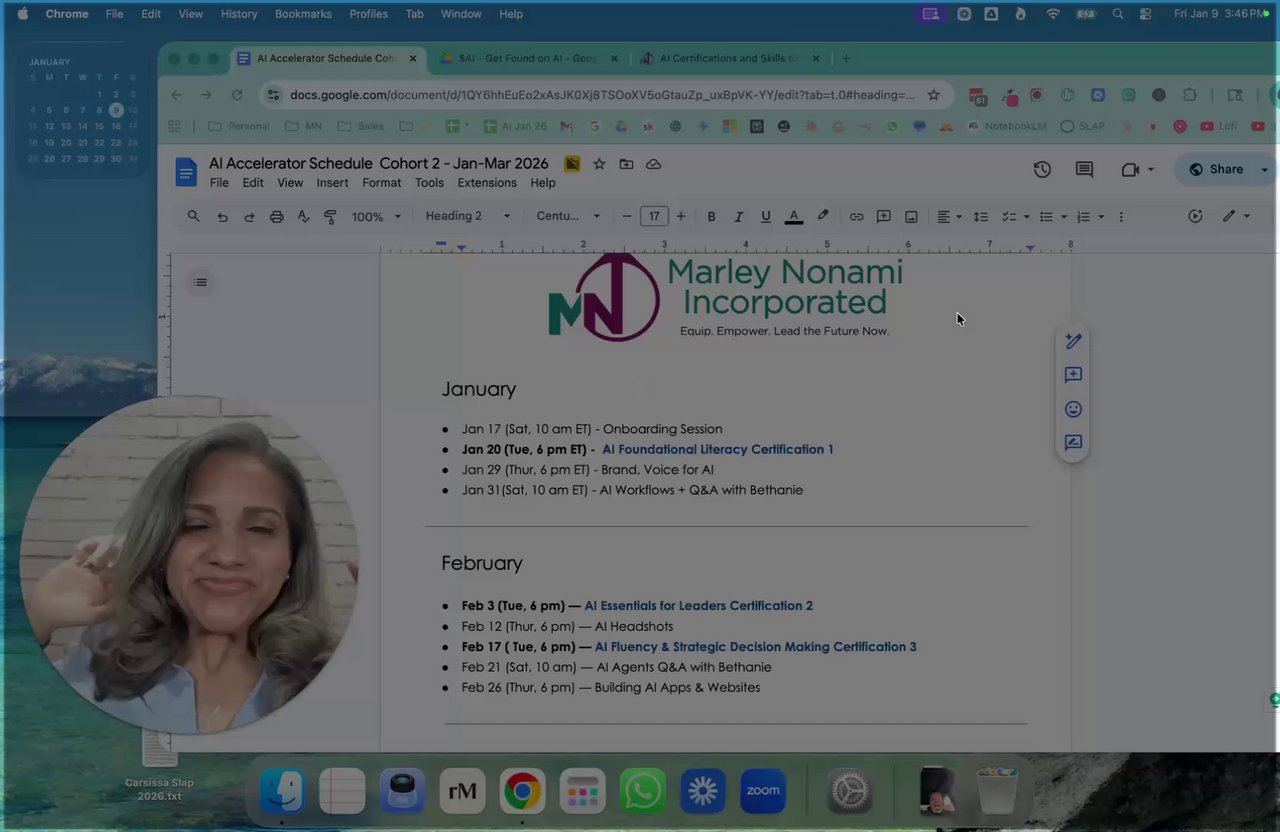Open the Format menu
The width and height of the screenshot is (1280, 832).
[381, 183]
